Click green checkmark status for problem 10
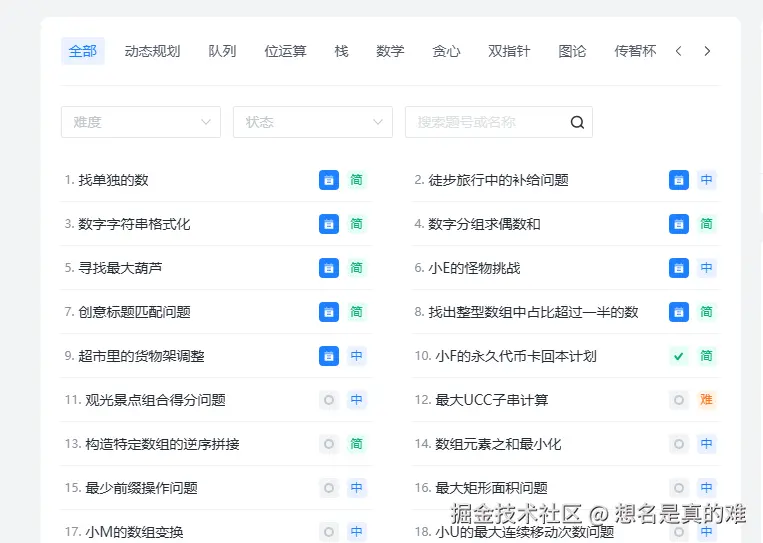The width and height of the screenshot is (763, 543). pyautogui.click(x=679, y=356)
